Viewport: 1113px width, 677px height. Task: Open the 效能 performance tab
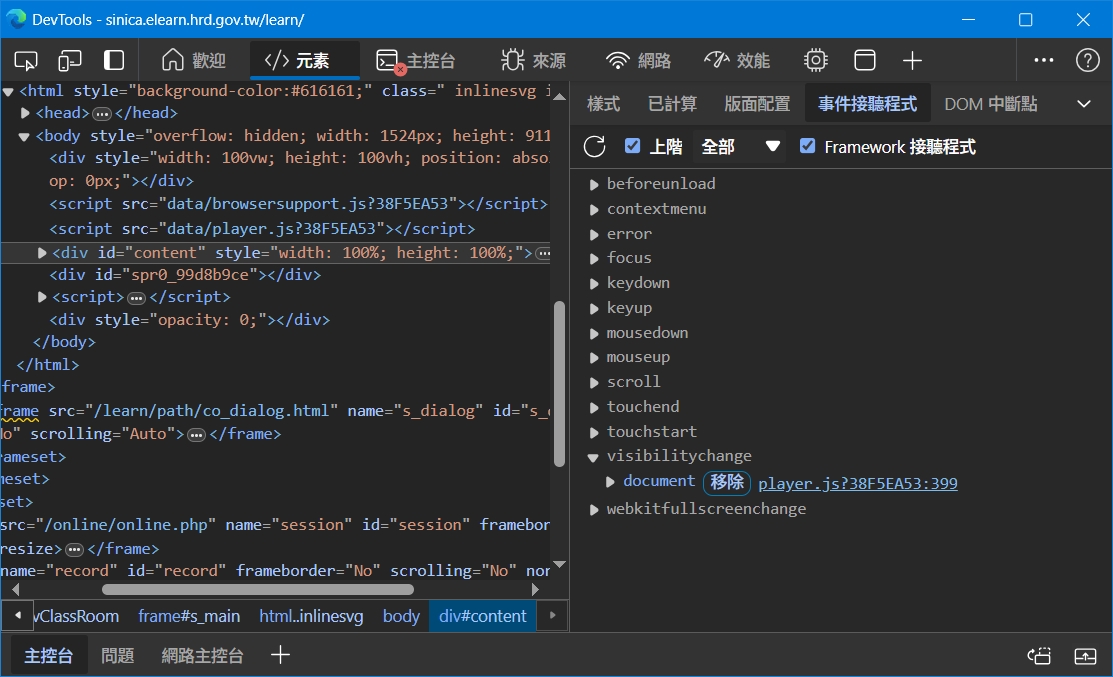(737, 60)
